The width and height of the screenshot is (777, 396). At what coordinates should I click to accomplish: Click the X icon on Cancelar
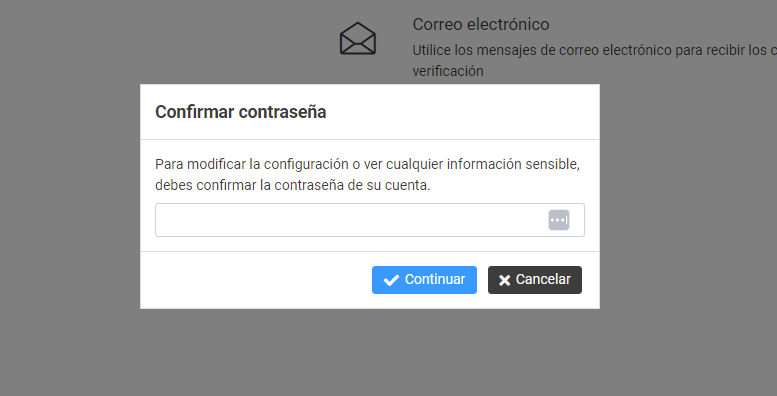pos(504,281)
